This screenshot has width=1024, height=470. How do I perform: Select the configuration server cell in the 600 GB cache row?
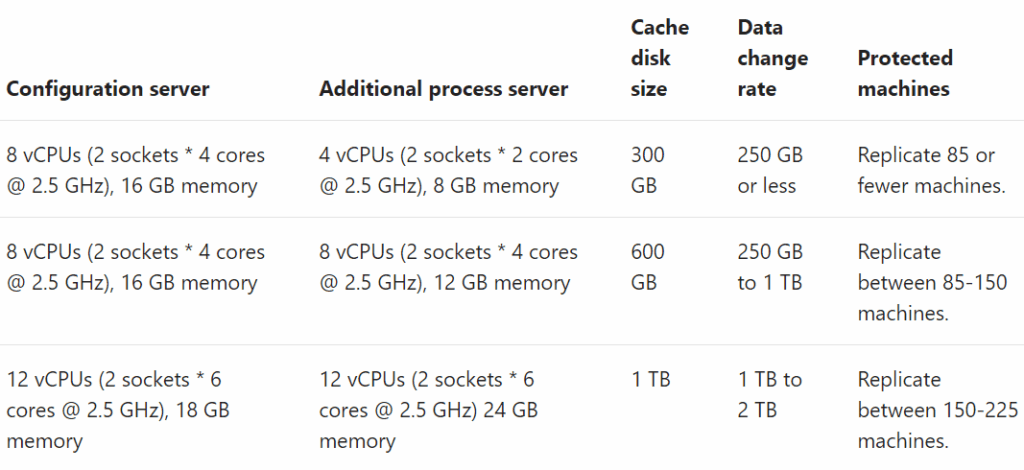coord(136,267)
